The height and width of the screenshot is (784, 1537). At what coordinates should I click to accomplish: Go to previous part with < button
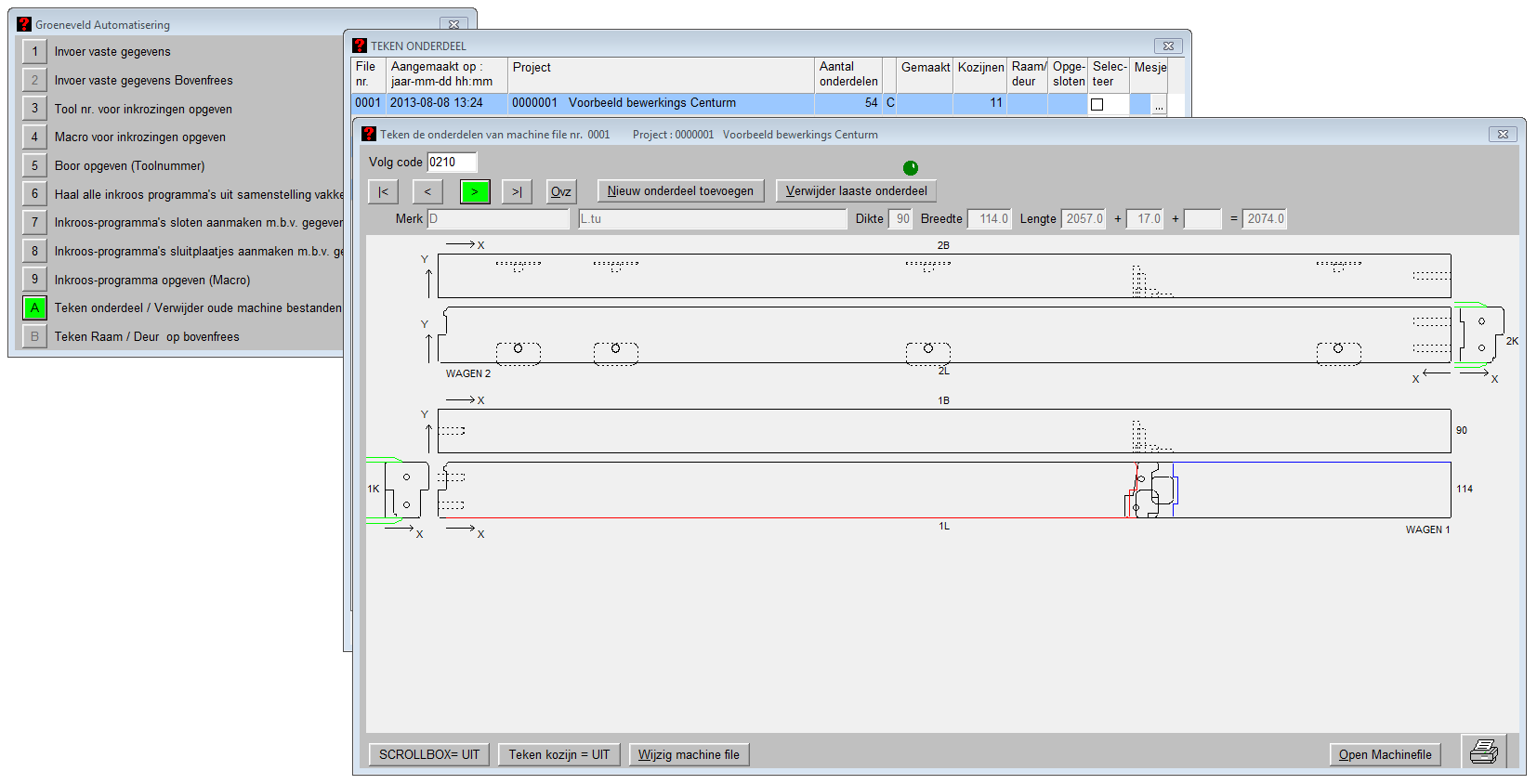pyautogui.click(x=427, y=191)
